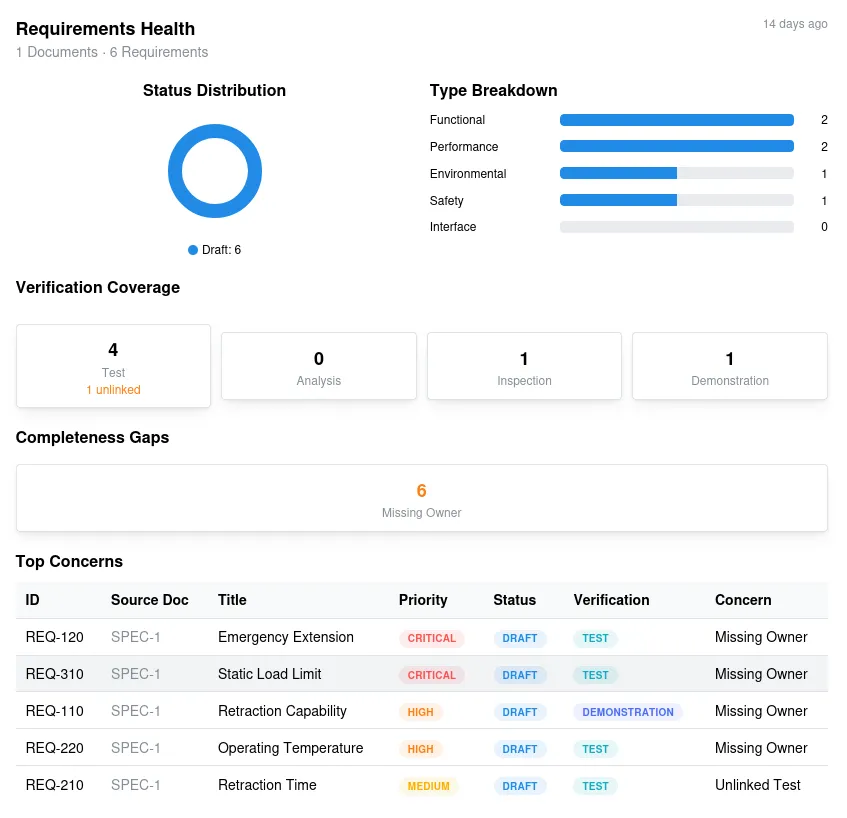Screen dimensions: 847x818
Task: Open the Demonstration coverage card
Action: coord(730,366)
